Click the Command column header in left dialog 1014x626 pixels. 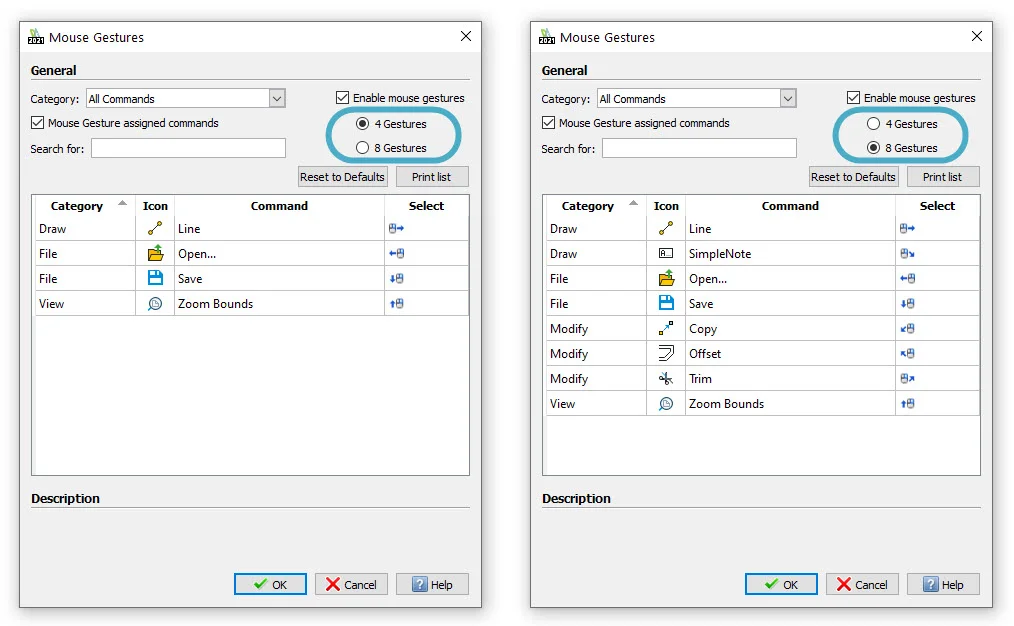tap(279, 206)
